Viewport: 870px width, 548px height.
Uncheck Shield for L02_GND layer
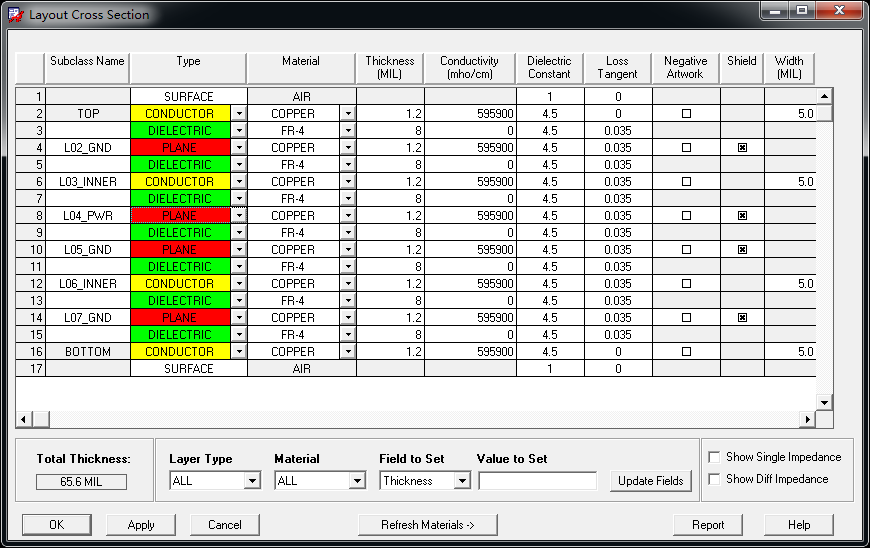pyautogui.click(x=742, y=148)
